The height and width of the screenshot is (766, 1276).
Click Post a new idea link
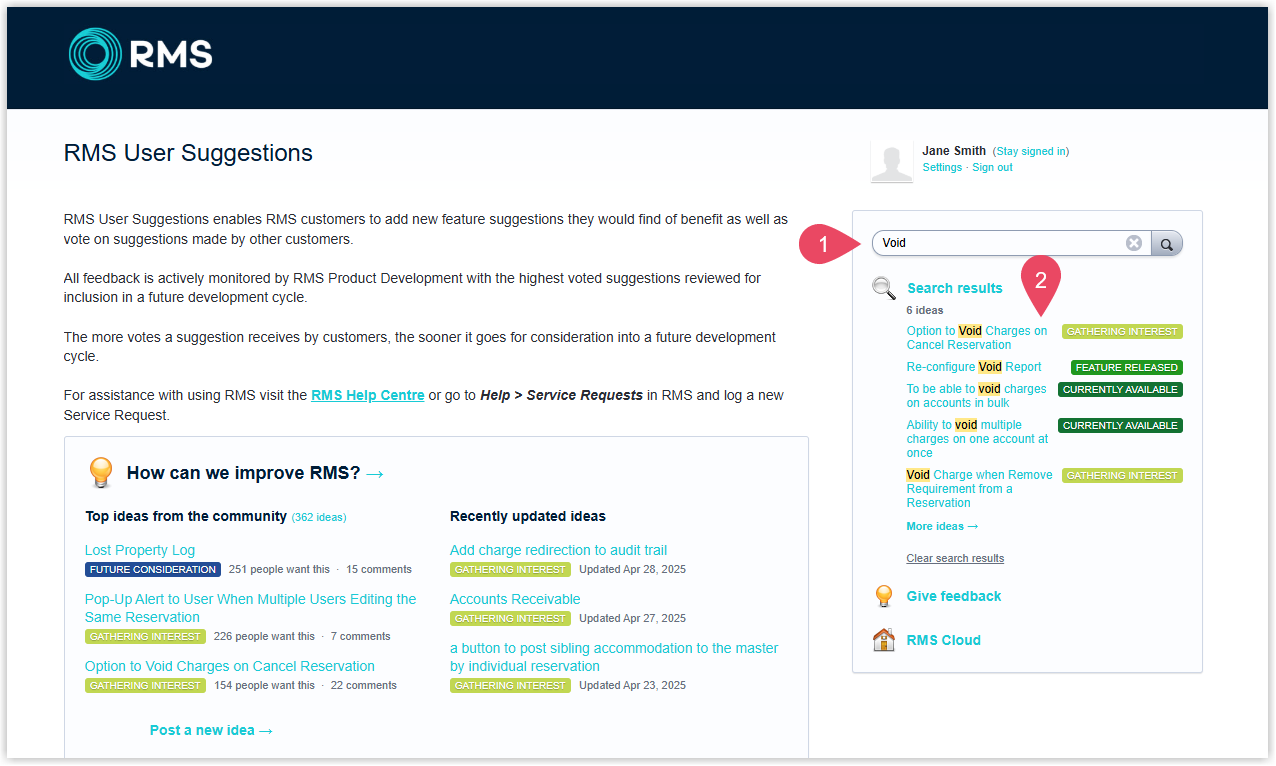point(211,730)
